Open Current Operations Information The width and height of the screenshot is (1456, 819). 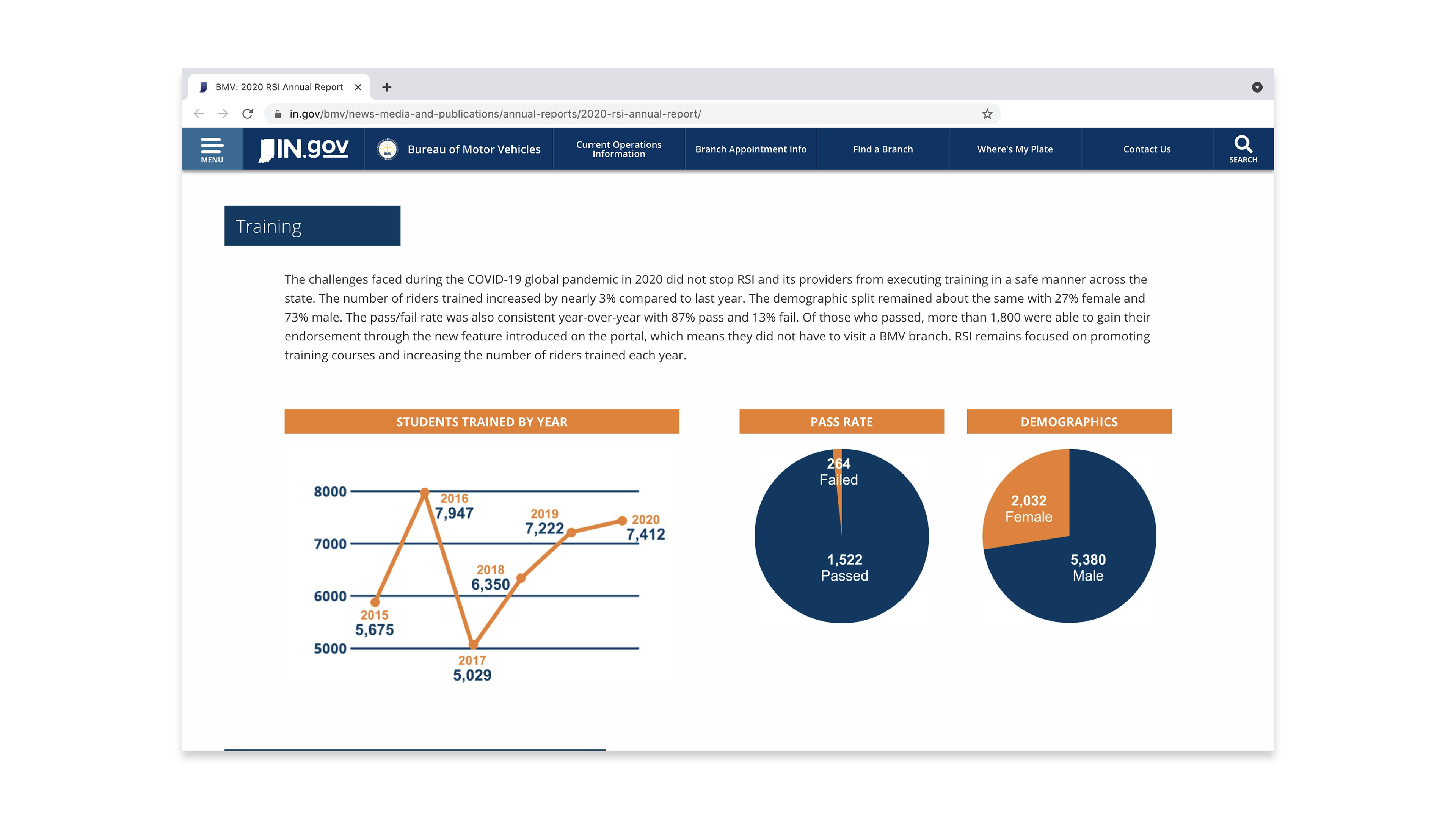tap(619, 149)
